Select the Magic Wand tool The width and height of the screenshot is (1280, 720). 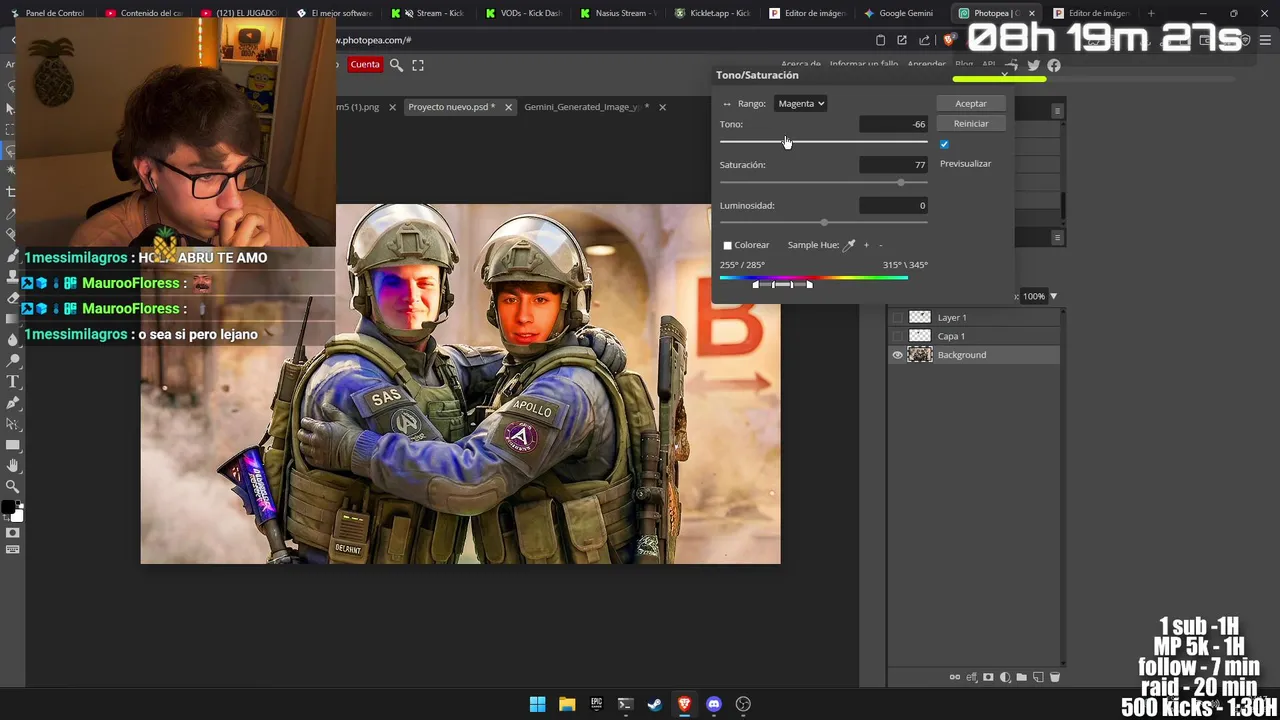(11, 171)
